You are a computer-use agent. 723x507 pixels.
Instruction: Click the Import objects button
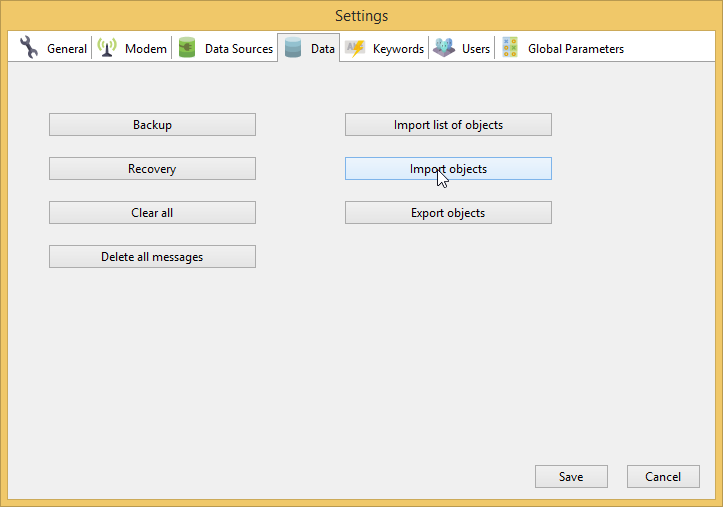(448, 169)
